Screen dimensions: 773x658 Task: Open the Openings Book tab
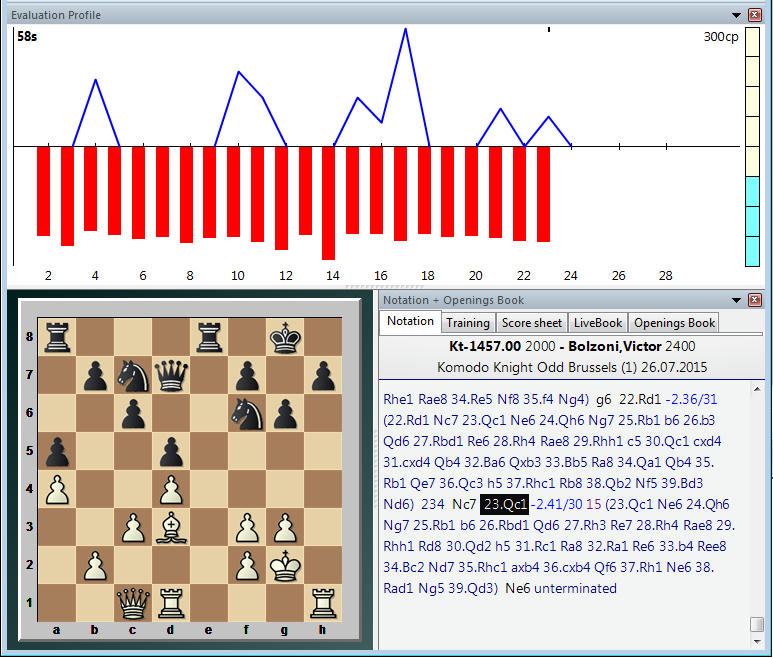pos(675,322)
